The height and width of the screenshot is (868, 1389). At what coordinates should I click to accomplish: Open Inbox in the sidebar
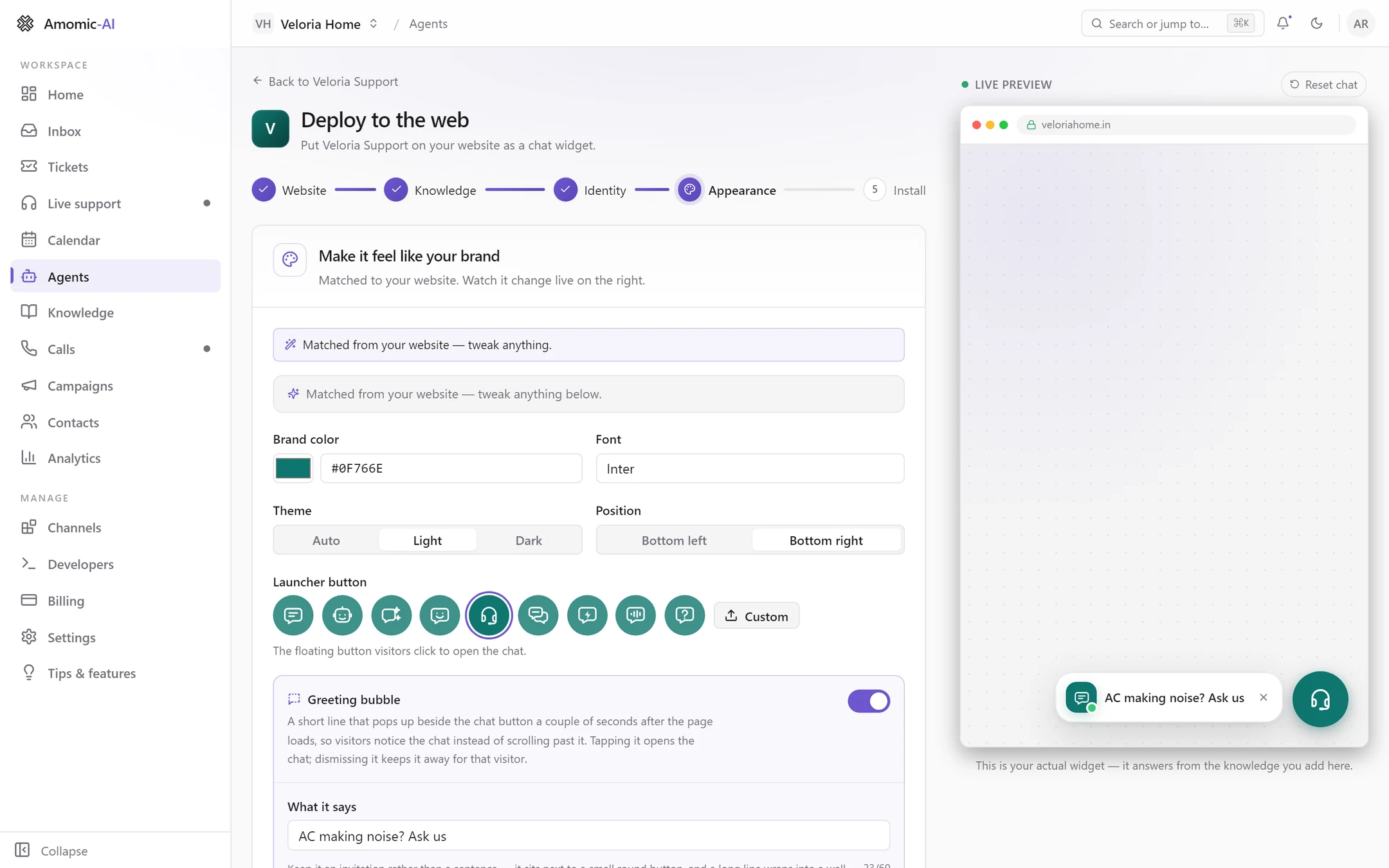116,131
